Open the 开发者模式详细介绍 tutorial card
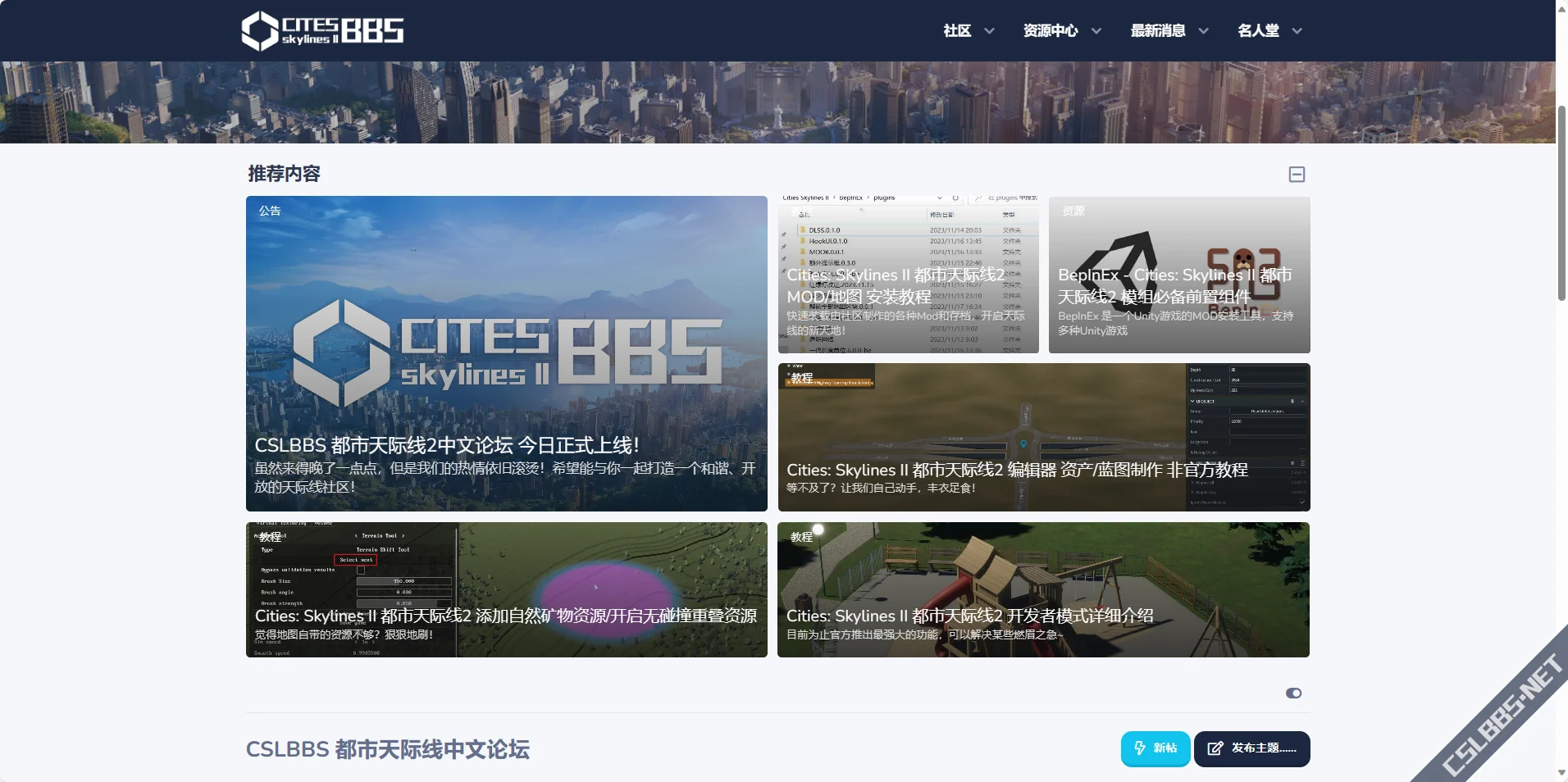 click(1043, 589)
